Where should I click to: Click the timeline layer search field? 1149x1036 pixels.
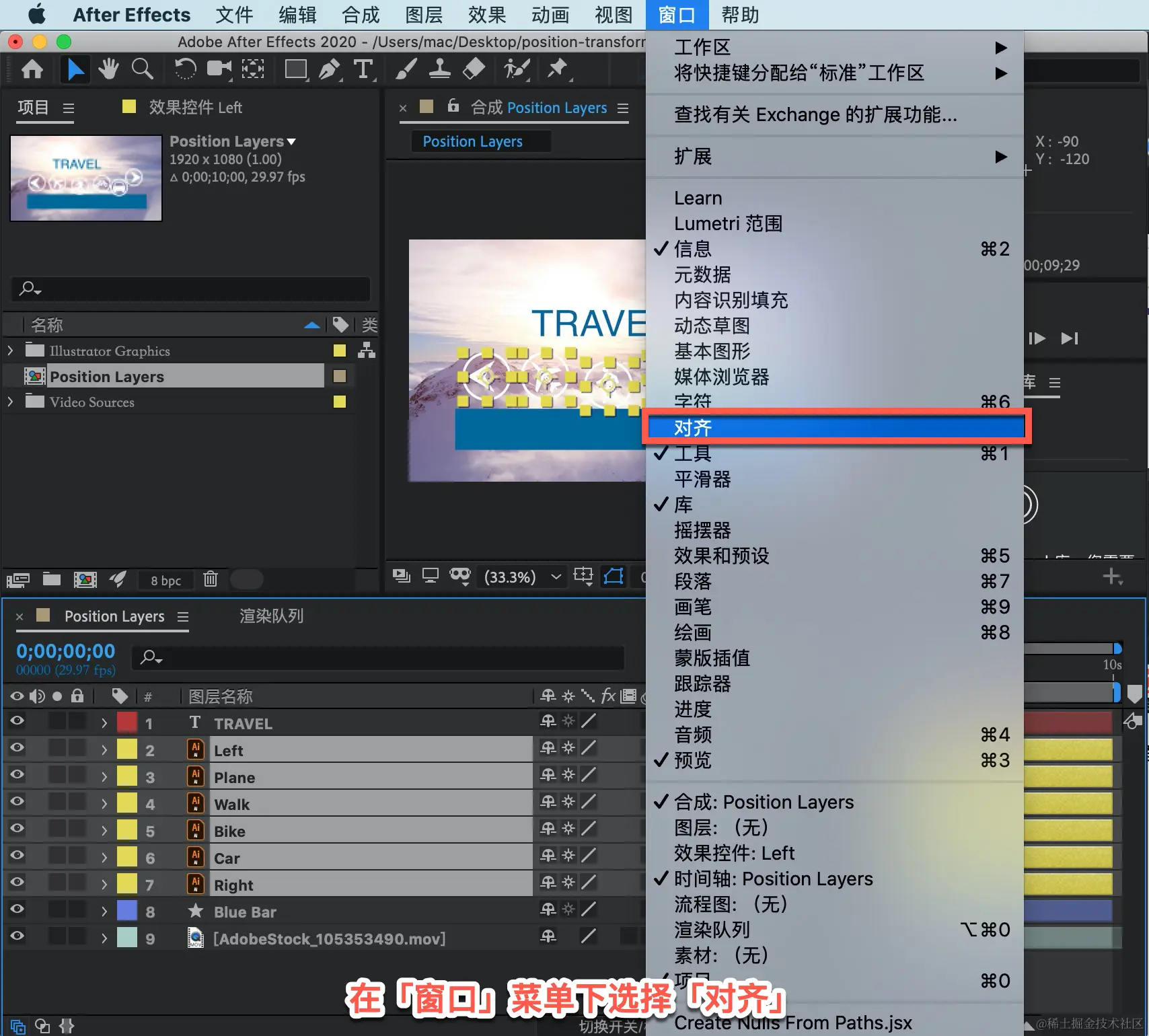pos(378,657)
